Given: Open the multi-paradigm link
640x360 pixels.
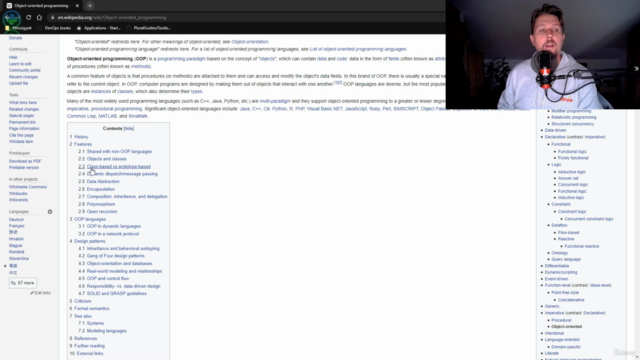Looking at the screenshot, I should (x=275, y=101).
